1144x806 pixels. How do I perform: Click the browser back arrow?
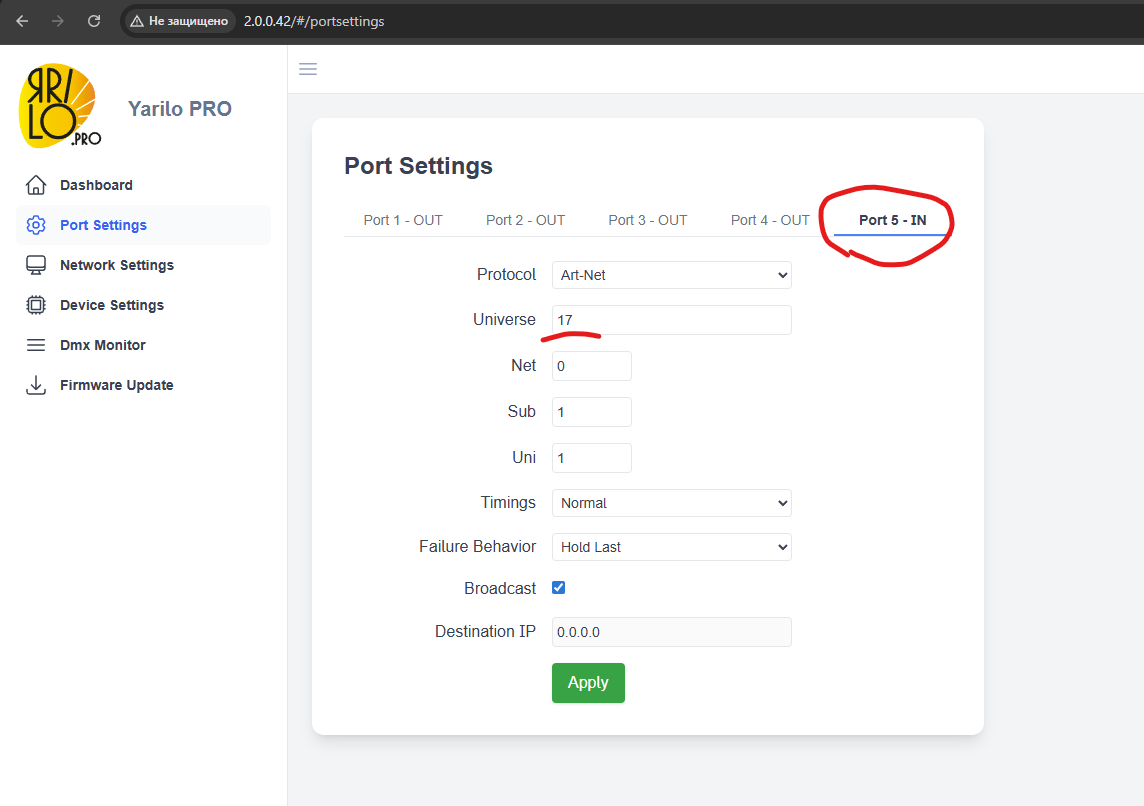(22, 21)
